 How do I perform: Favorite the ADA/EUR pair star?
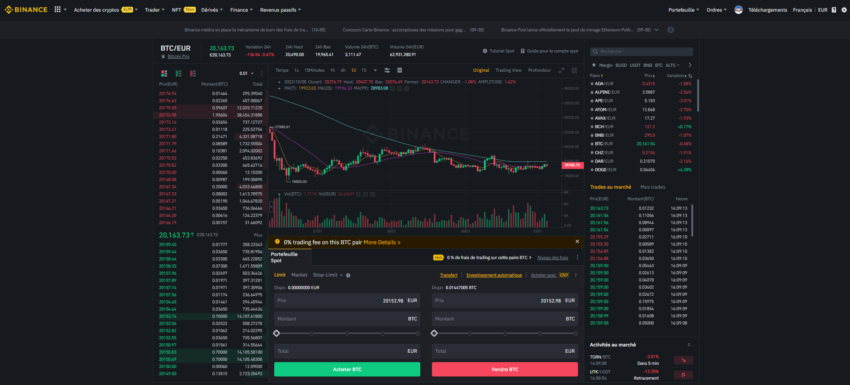tap(592, 84)
